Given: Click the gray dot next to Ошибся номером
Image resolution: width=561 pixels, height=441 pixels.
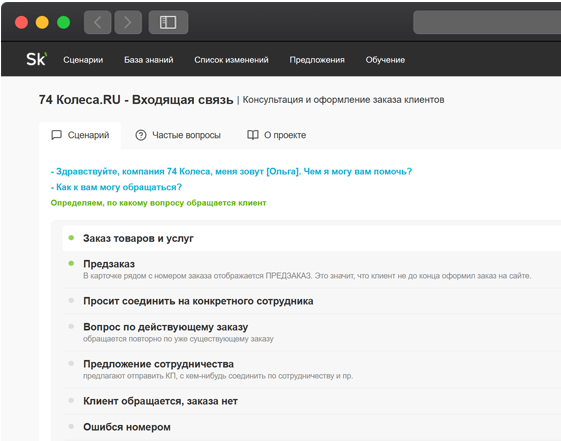Looking at the screenshot, I should [x=71, y=426].
